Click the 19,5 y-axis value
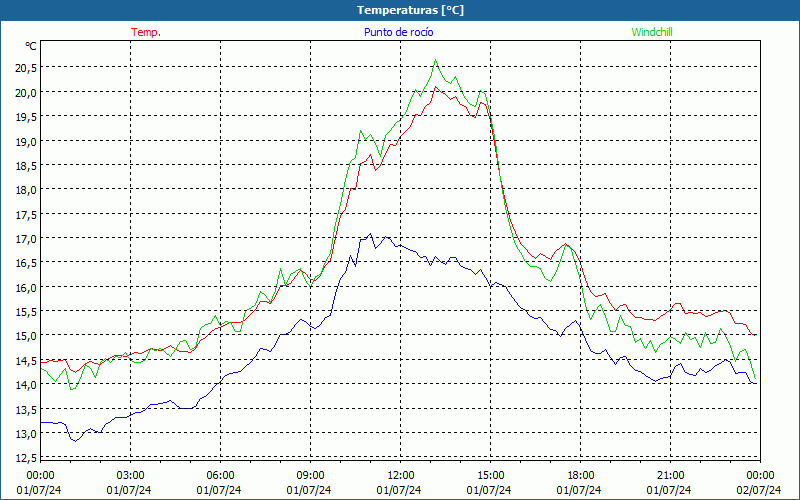This screenshot has height=500, width=800. click(24, 117)
